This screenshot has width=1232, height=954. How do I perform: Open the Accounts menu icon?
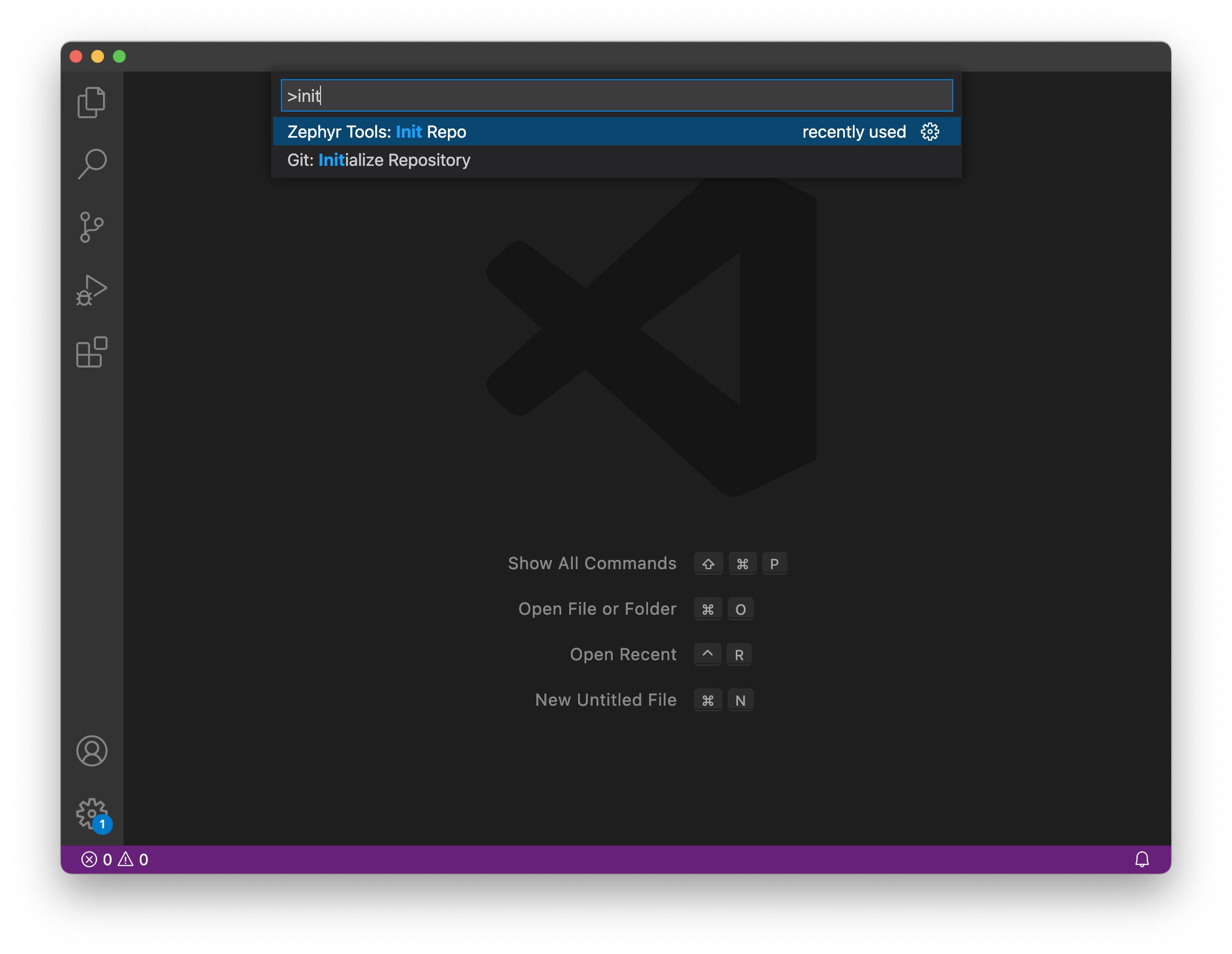click(x=92, y=750)
